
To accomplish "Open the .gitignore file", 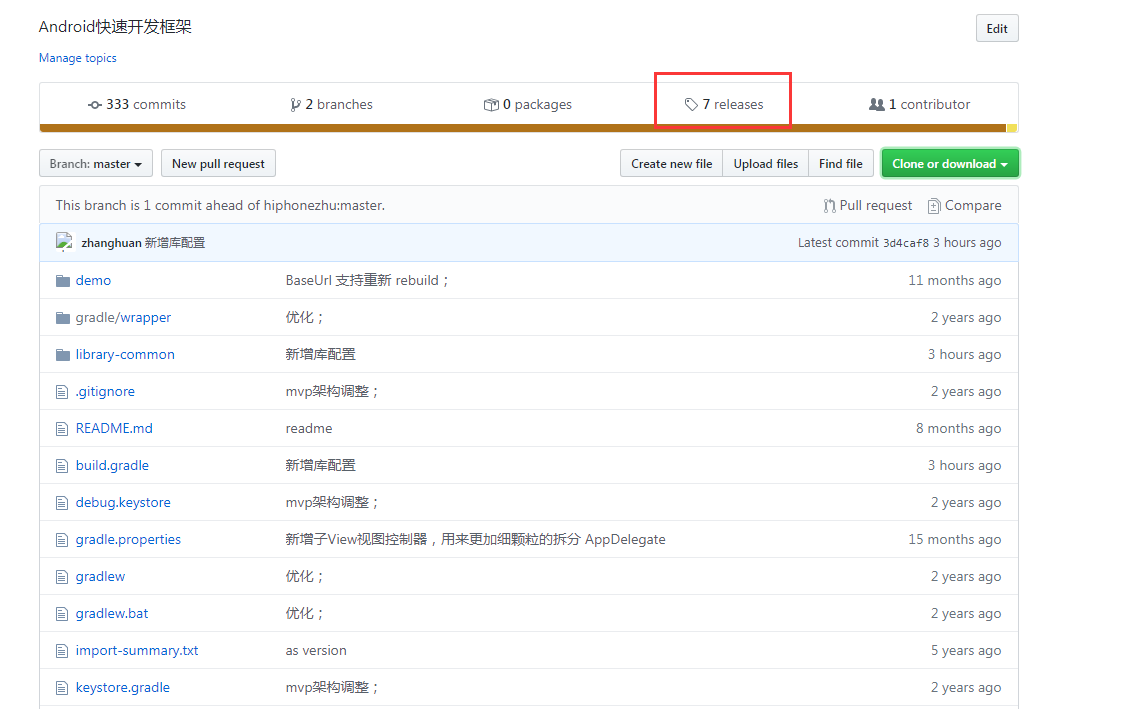I will (105, 392).
